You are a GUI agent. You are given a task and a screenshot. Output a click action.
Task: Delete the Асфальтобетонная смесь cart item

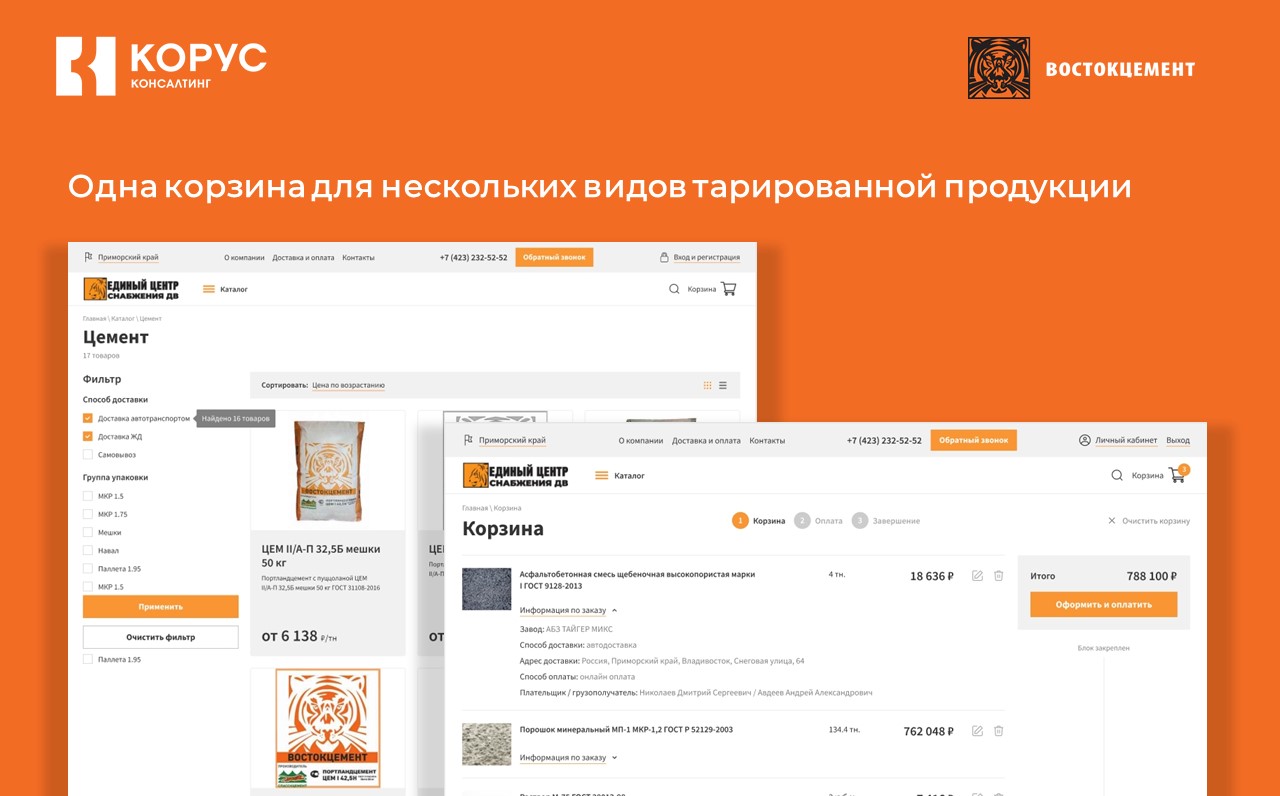[998, 576]
